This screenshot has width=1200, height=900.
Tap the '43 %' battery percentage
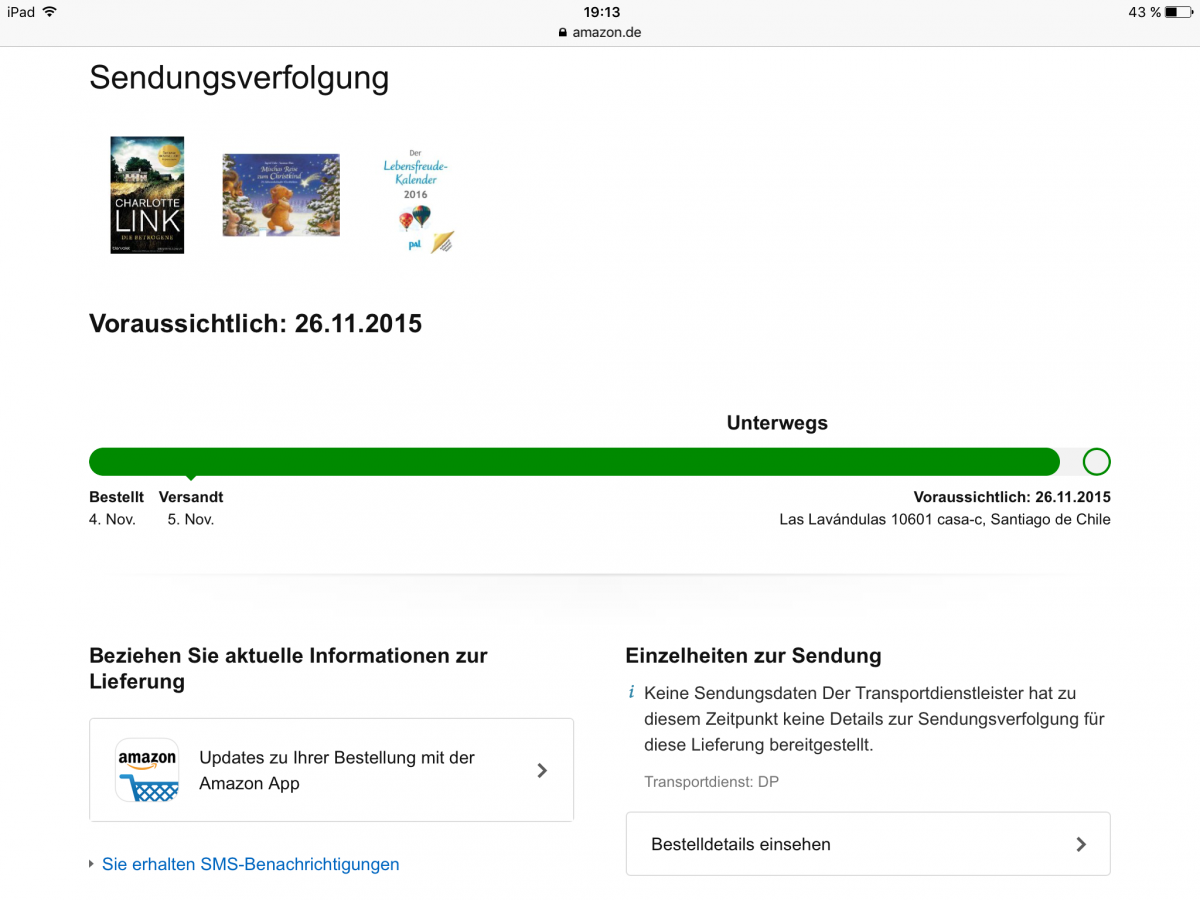coord(1144,12)
